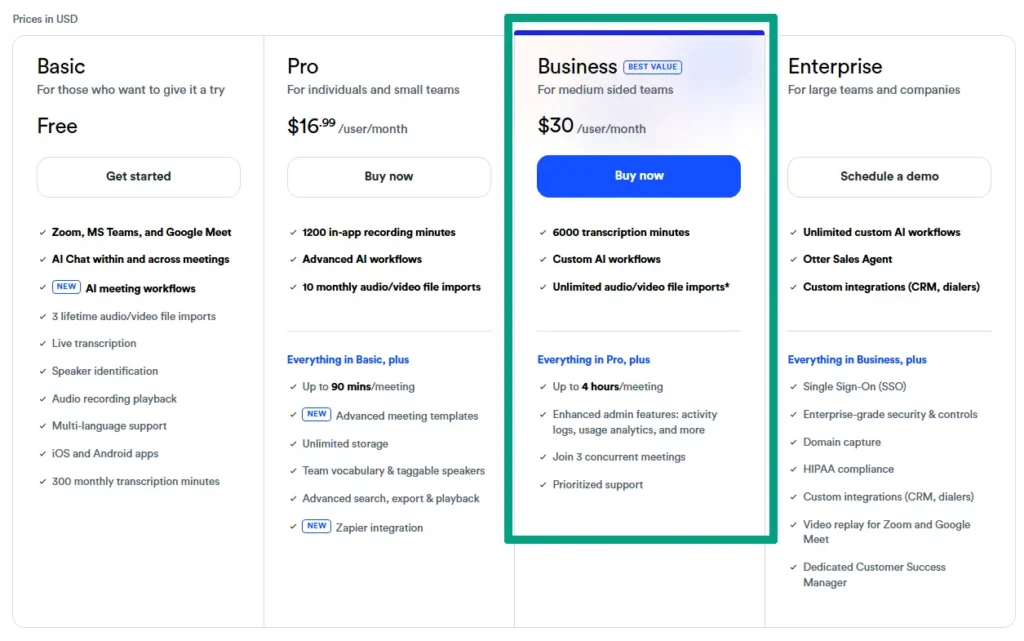Click the Prices in USD label

[x=45, y=19]
